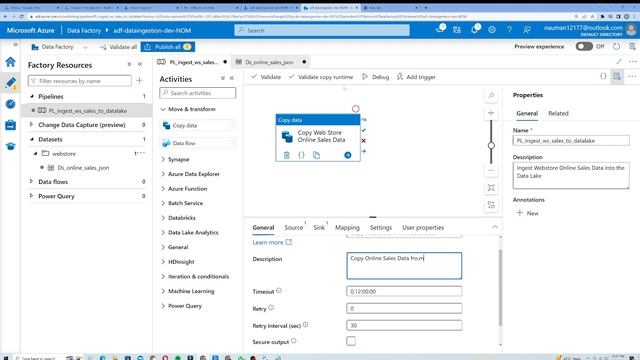Open the help question mark icon
This screenshot has width=640, height=360.
tap(509, 30)
